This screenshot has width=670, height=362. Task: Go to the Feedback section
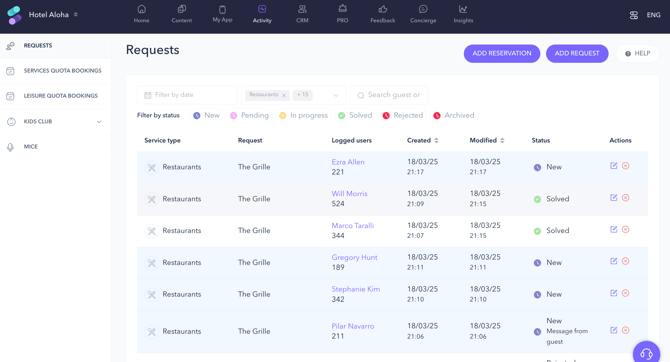(x=382, y=14)
